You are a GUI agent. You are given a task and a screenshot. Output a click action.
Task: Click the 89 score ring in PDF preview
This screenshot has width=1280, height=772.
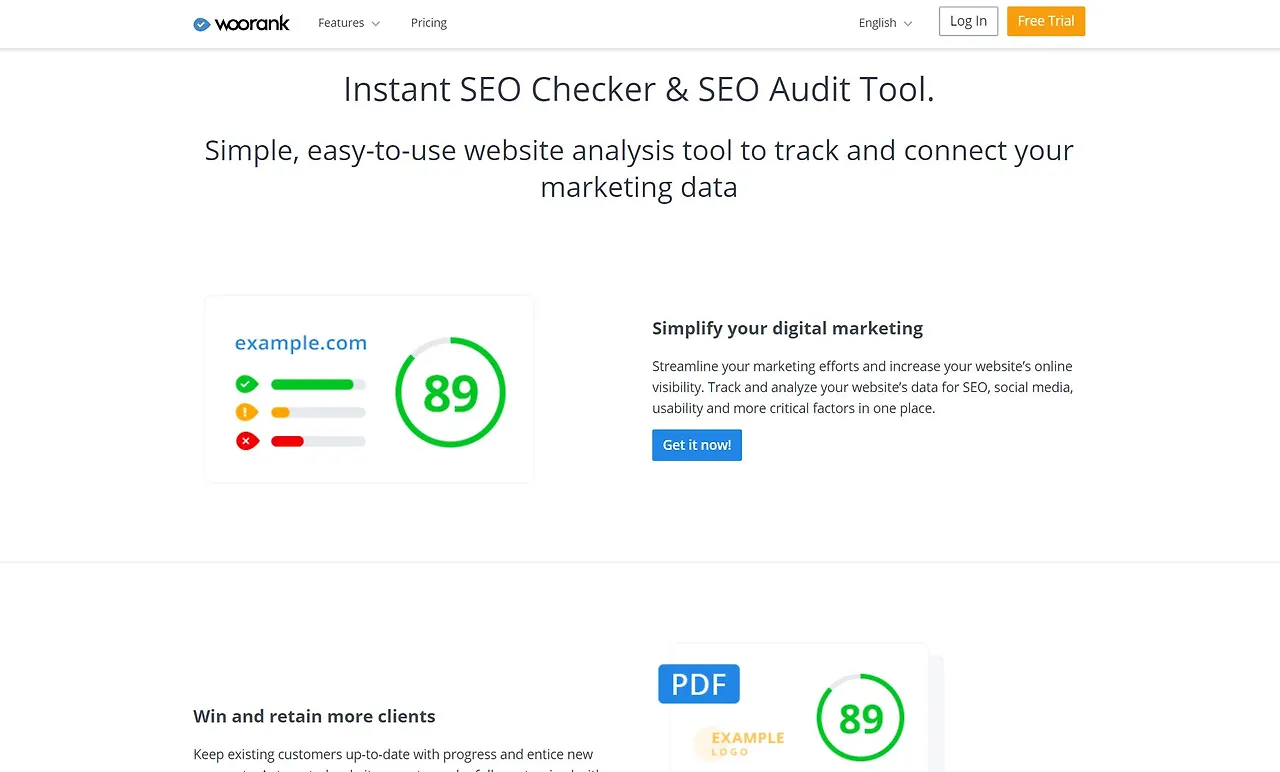860,718
